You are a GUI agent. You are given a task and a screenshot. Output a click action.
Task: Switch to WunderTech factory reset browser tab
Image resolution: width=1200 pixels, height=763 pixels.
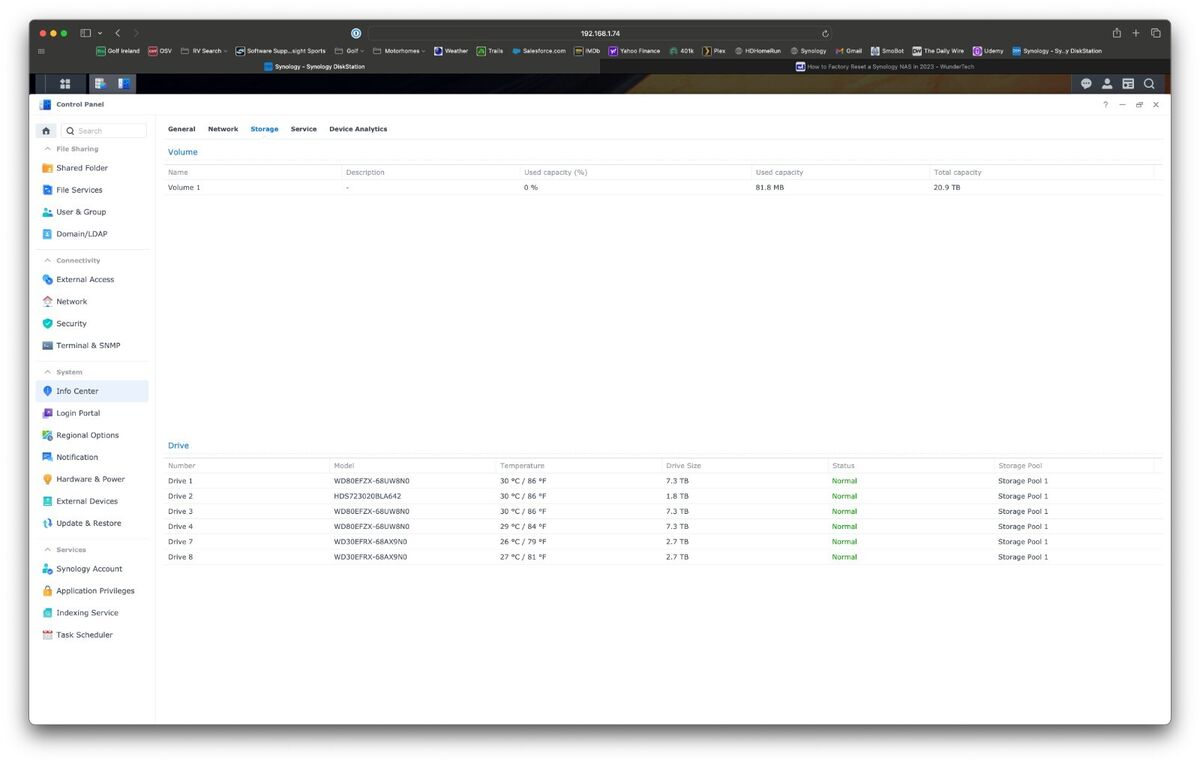tap(885, 67)
